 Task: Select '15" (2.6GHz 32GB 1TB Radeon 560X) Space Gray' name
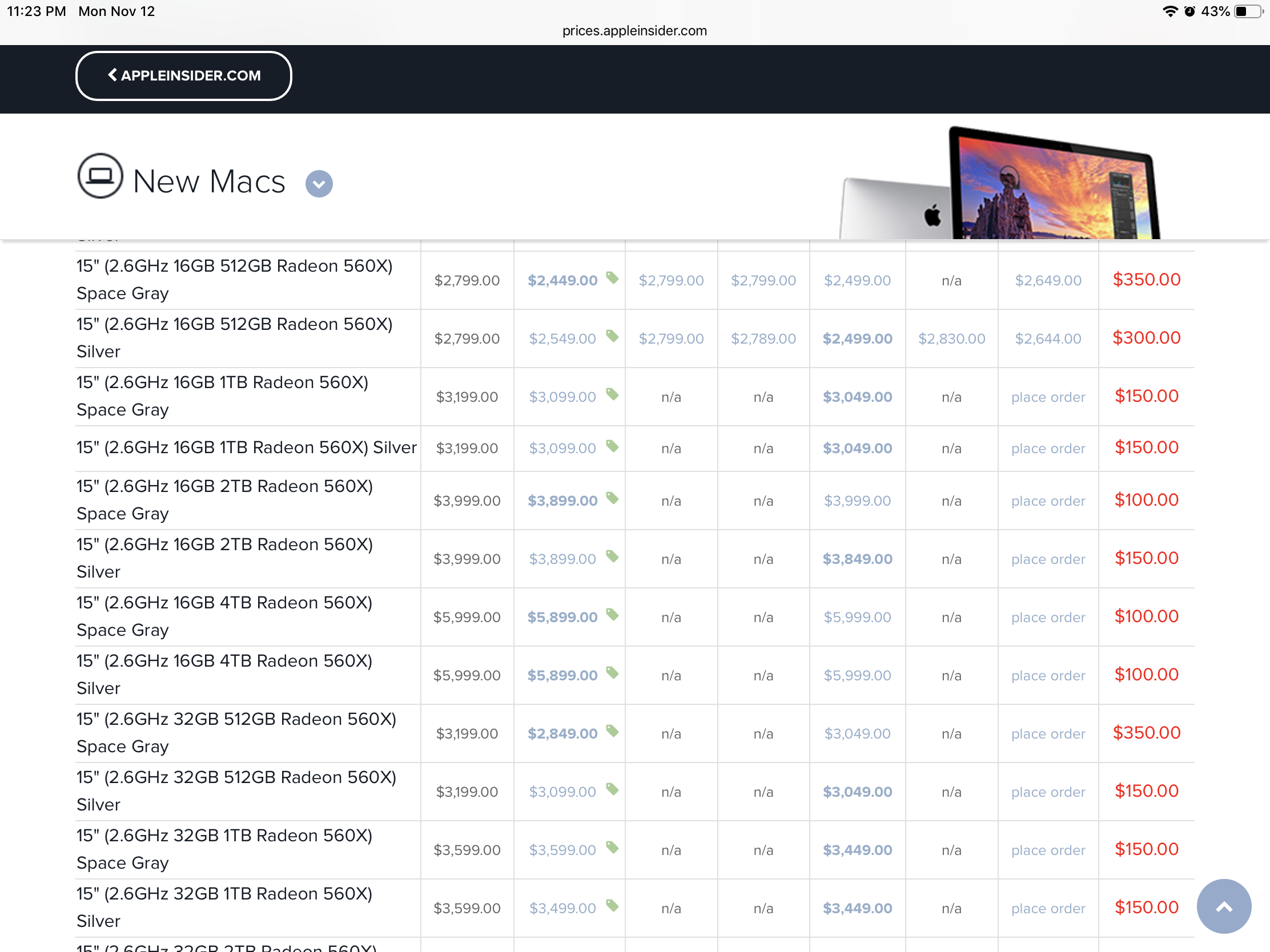(x=224, y=849)
